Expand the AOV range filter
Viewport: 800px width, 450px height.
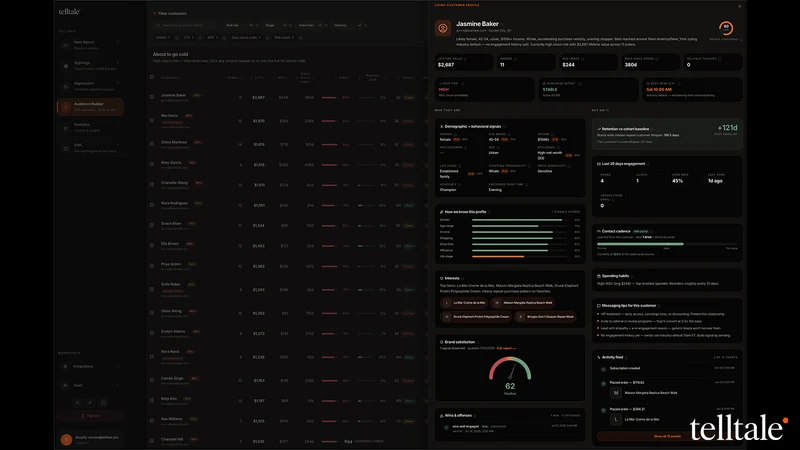click(212, 37)
